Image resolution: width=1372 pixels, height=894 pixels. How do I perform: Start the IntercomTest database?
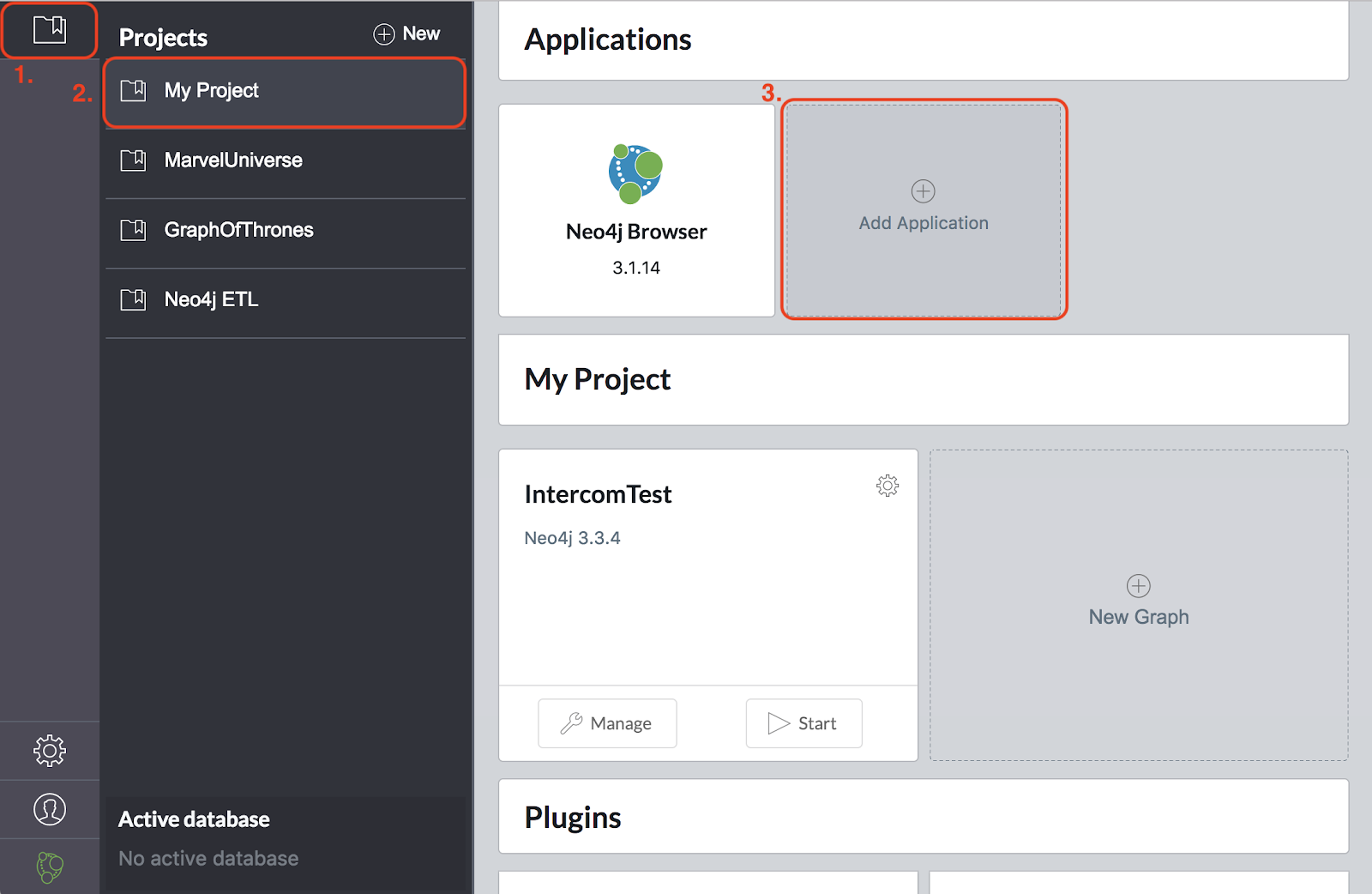[x=803, y=723]
